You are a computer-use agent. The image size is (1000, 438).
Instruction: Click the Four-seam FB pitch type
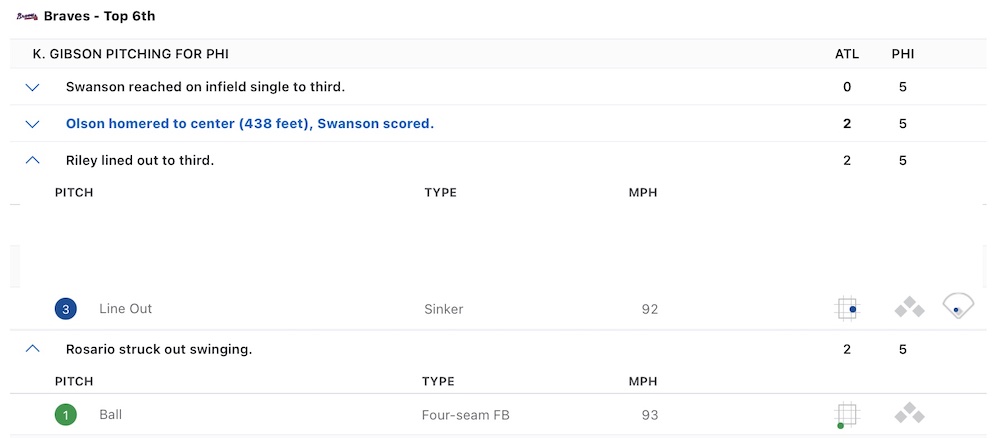(466, 415)
